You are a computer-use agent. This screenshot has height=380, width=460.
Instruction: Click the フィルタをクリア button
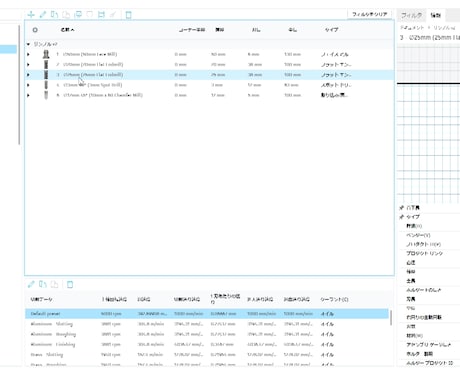tap(370, 14)
